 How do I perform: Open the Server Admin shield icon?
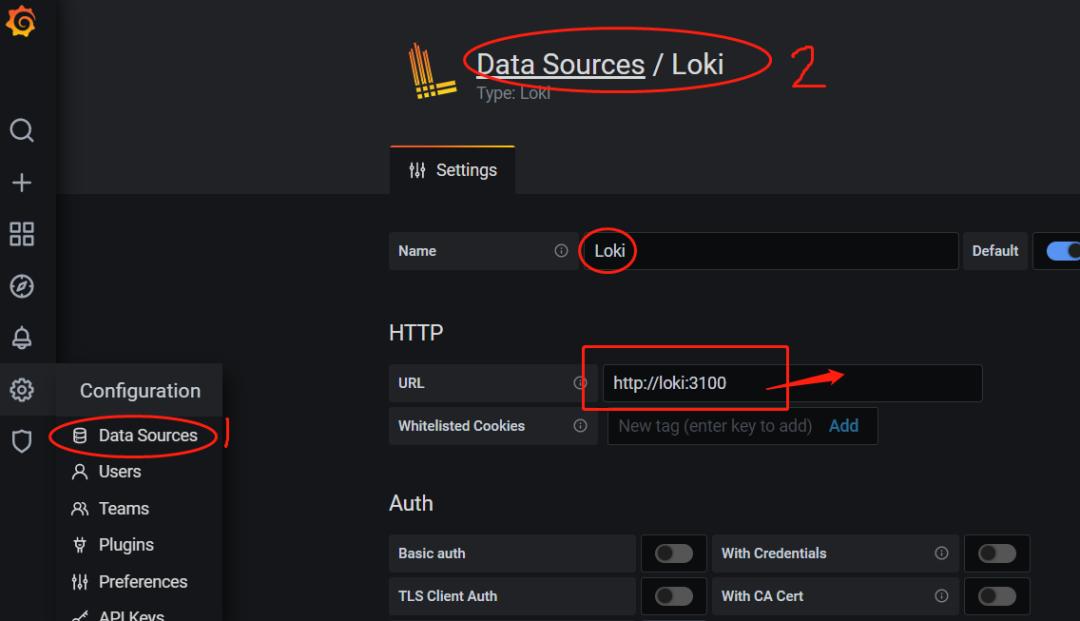pyautogui.click(x=21, y=441)
